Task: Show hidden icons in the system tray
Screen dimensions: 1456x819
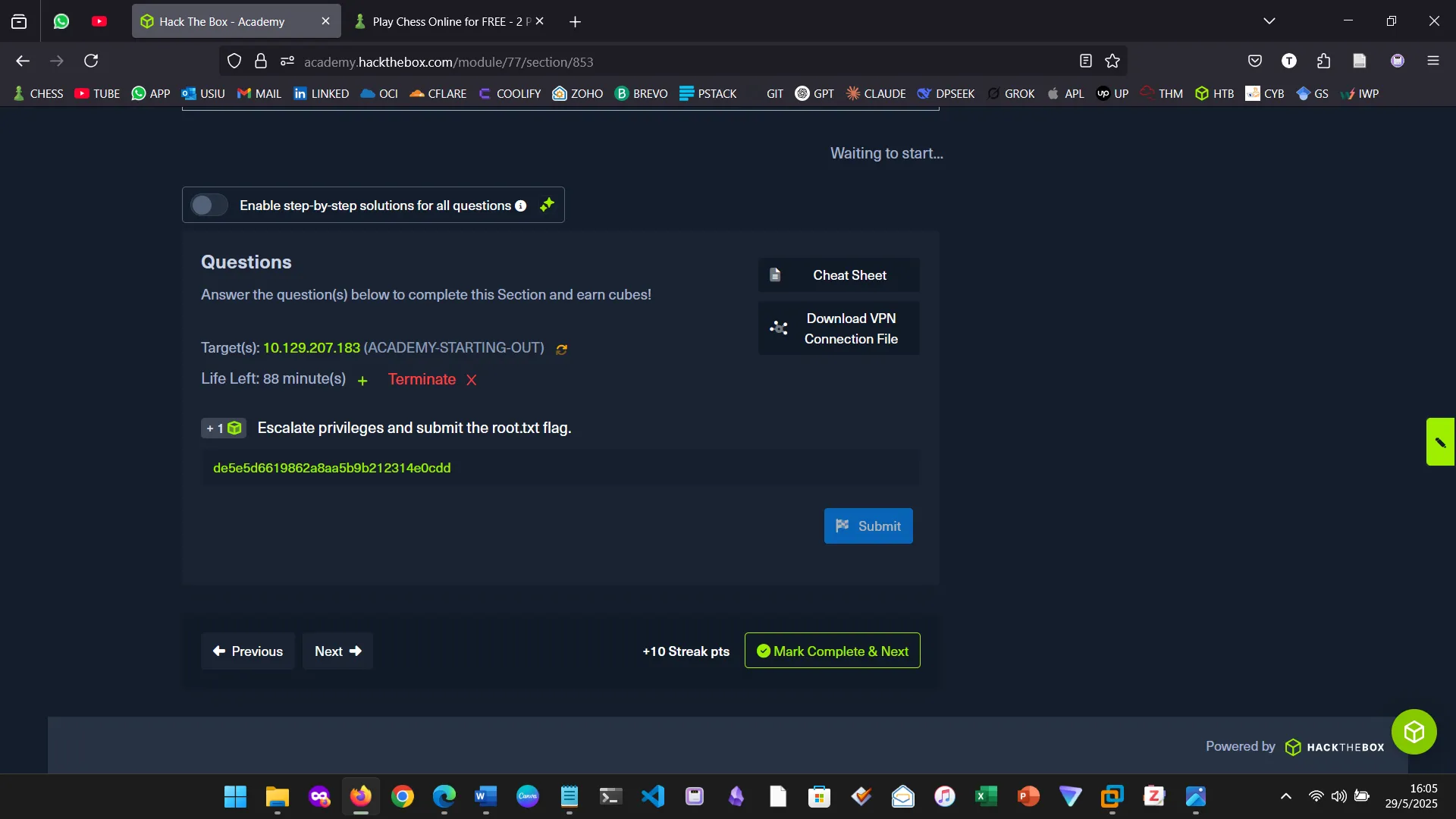Action: tap(1286, 796)
